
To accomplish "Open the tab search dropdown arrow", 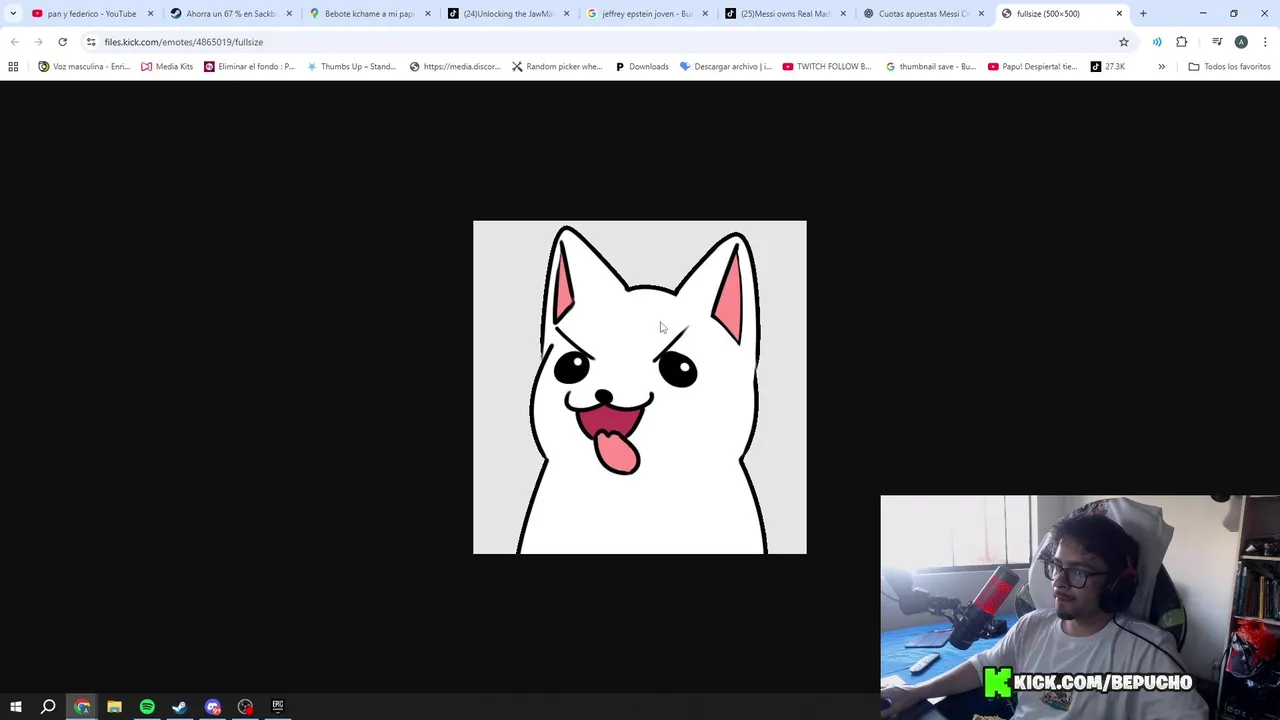I will 13,14.
